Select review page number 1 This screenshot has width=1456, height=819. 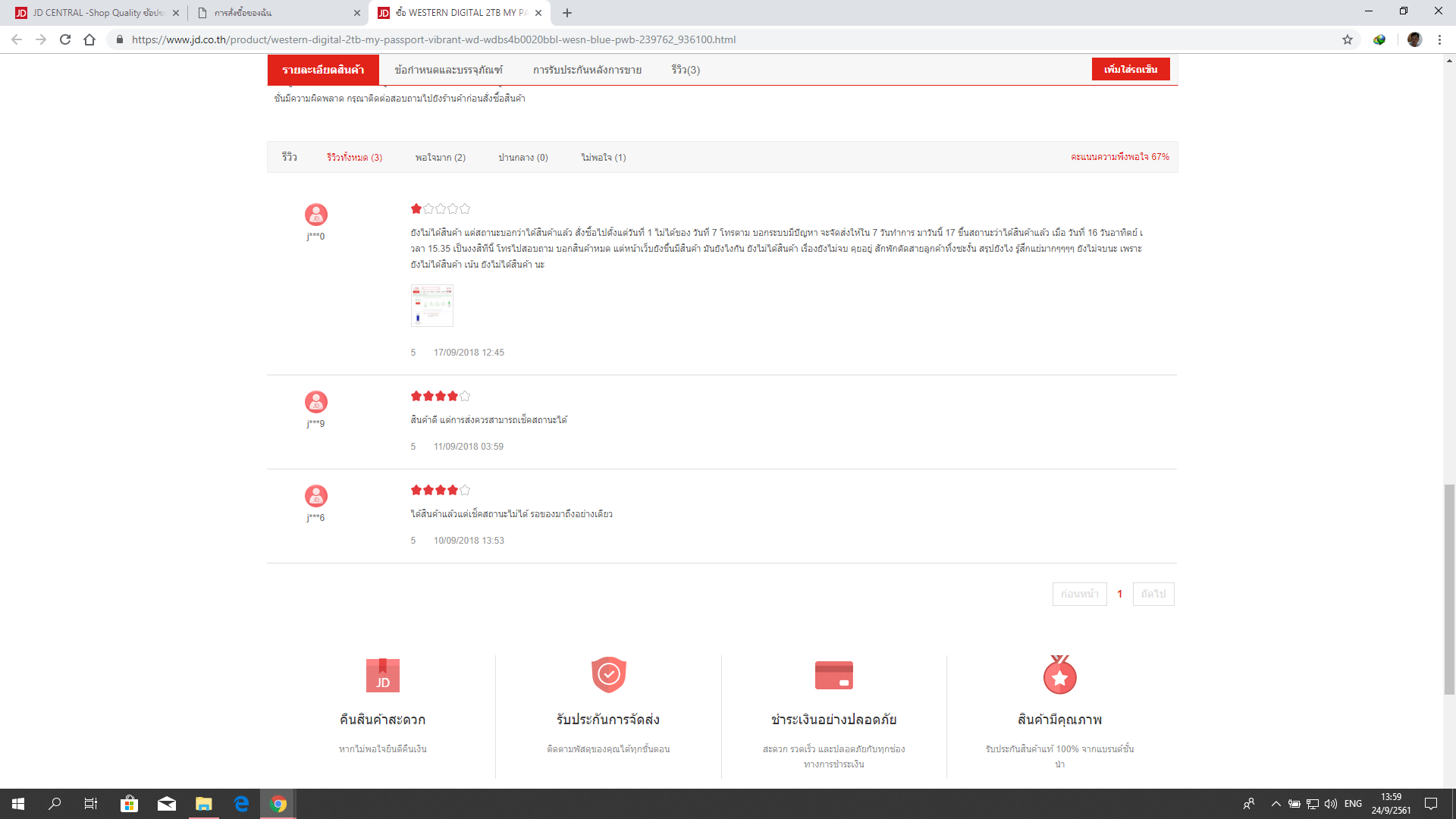click(x=1119, y=594)
